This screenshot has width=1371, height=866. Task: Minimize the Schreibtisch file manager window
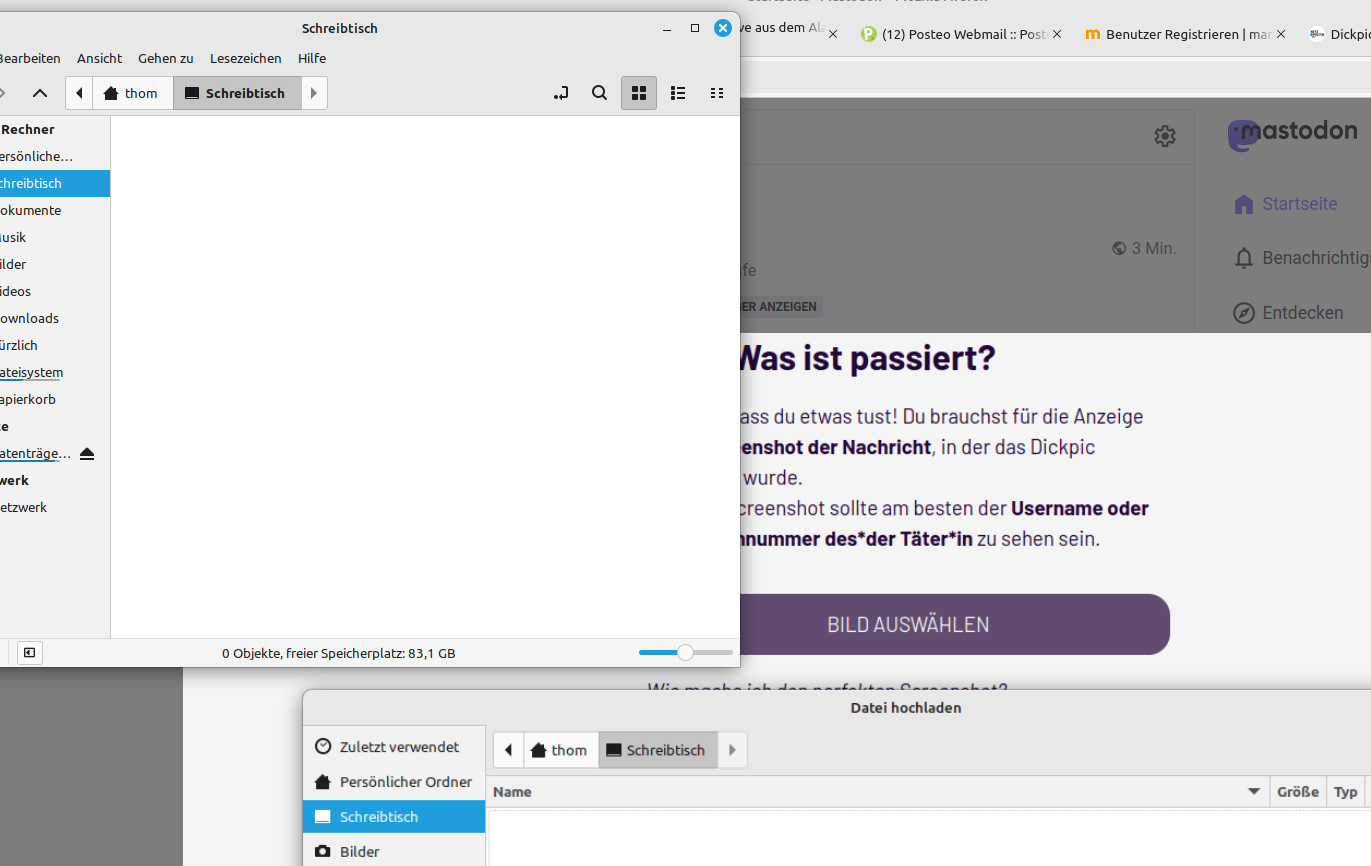pos(667,29)
